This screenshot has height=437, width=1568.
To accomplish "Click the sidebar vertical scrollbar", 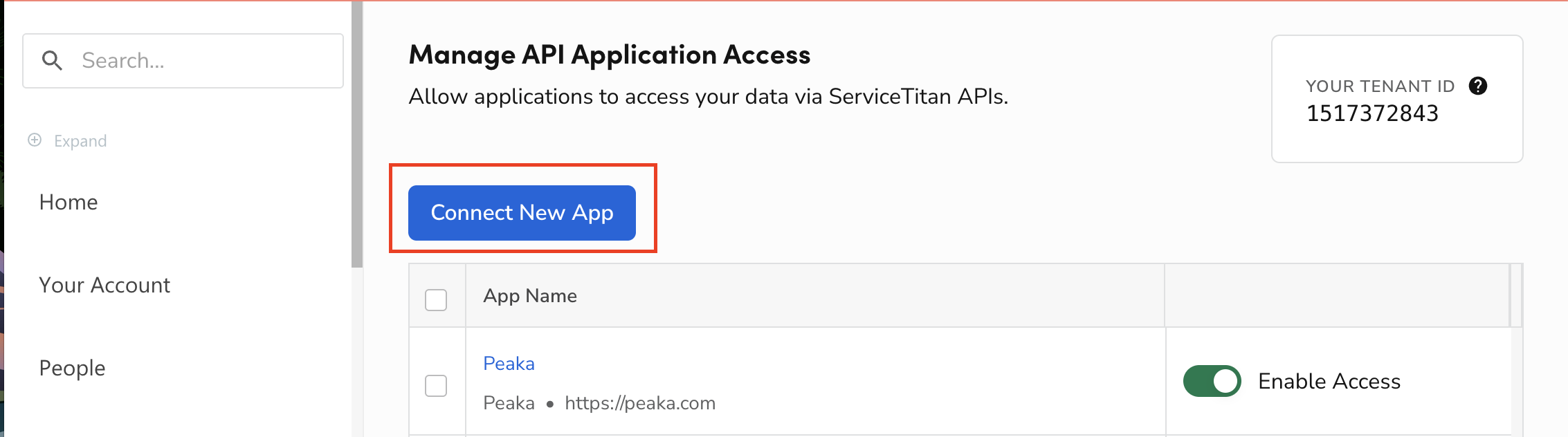I will [357, 138].
